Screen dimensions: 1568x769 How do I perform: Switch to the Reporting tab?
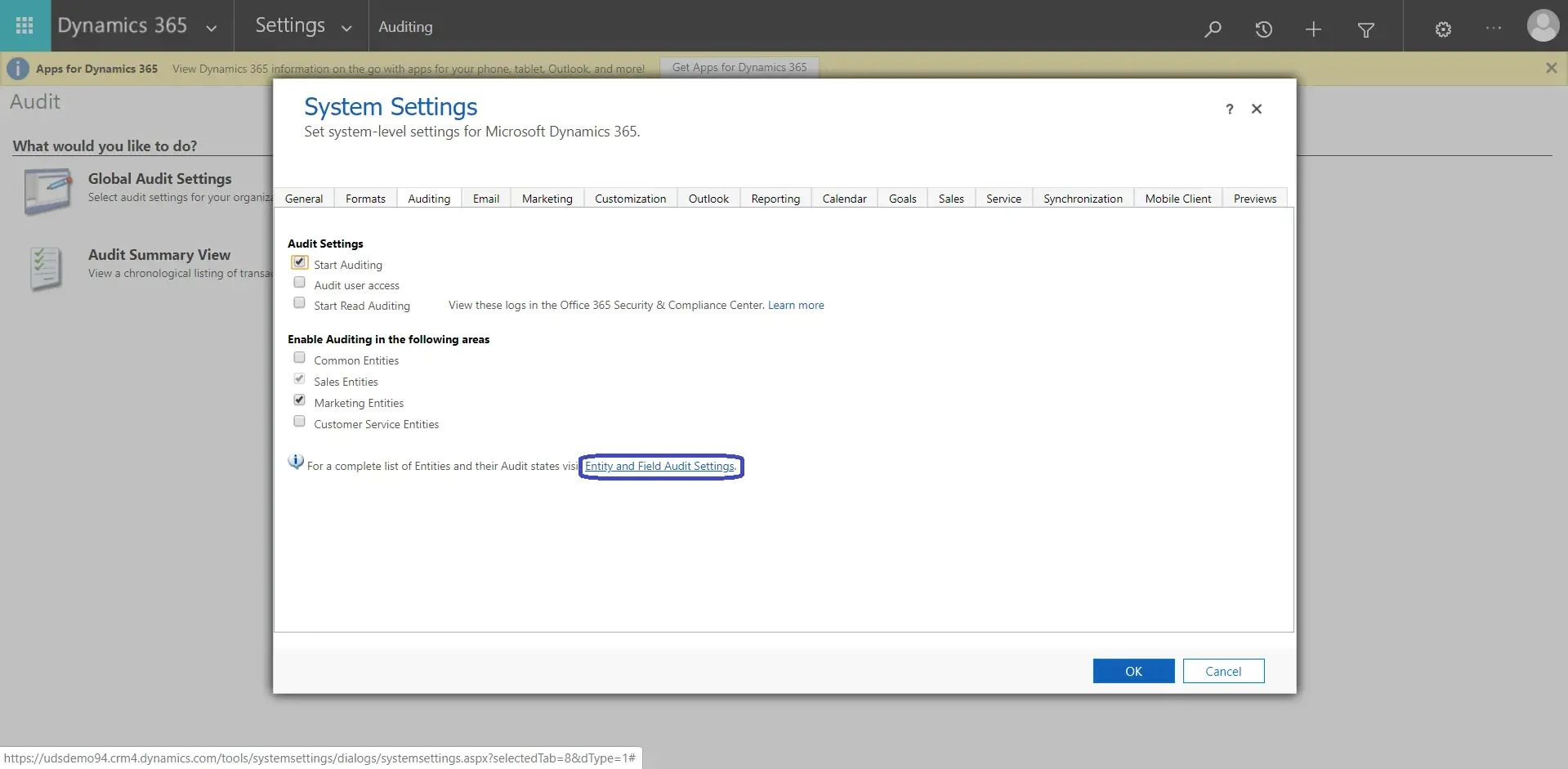tap(776, 199)
